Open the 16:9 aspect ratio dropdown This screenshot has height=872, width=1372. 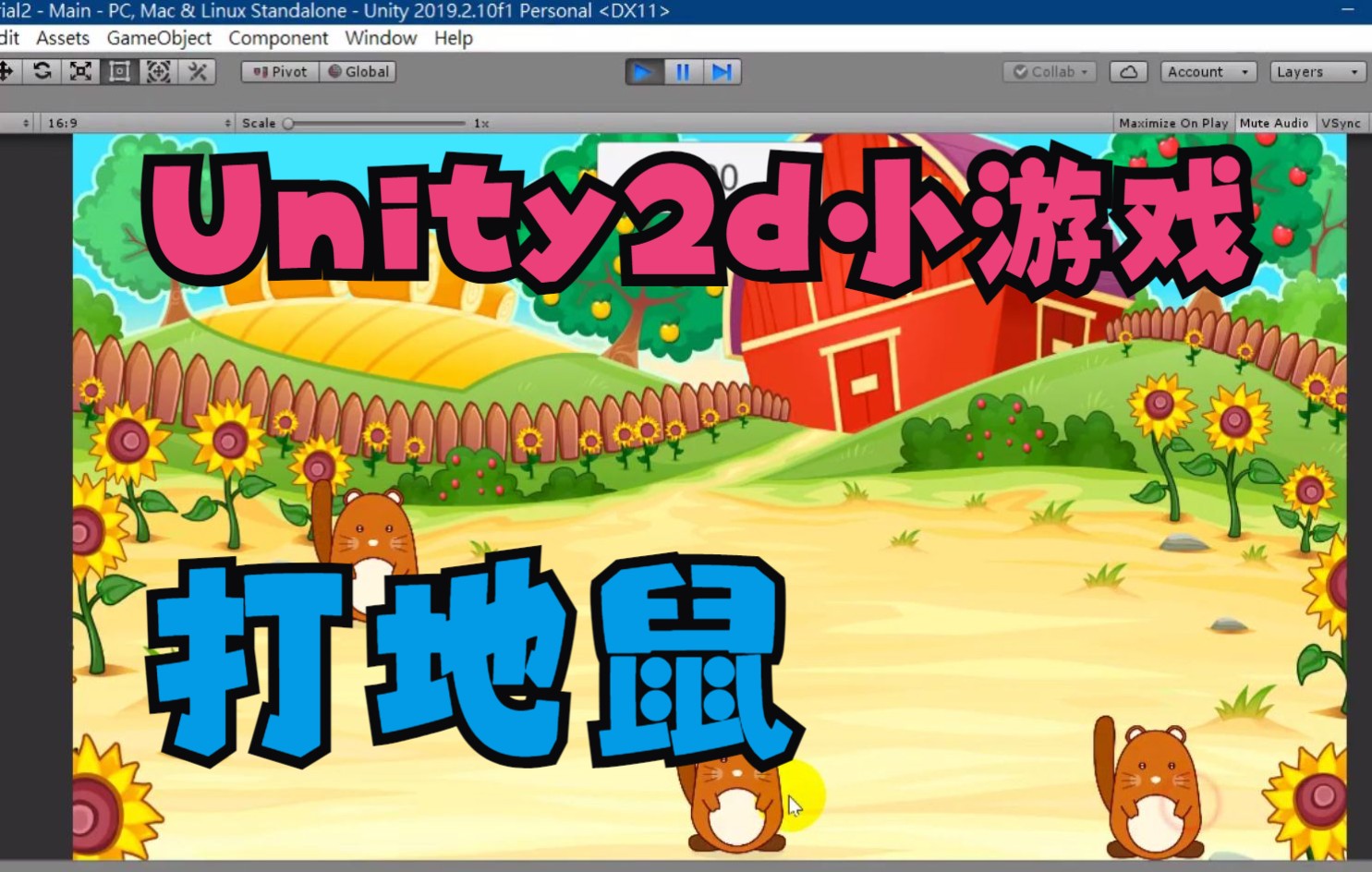pyautogui.click(x=139, y=122)
